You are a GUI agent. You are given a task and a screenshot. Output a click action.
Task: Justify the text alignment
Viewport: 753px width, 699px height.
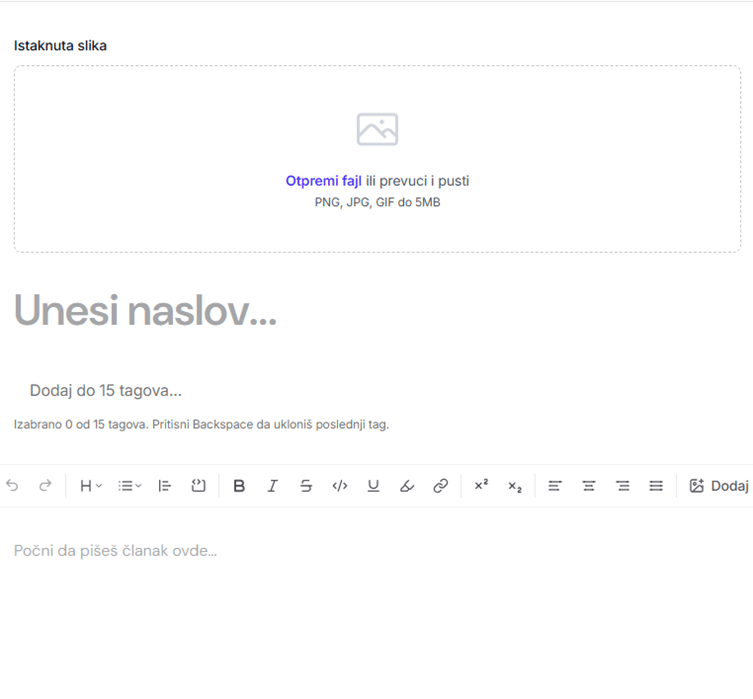point(656,486)
